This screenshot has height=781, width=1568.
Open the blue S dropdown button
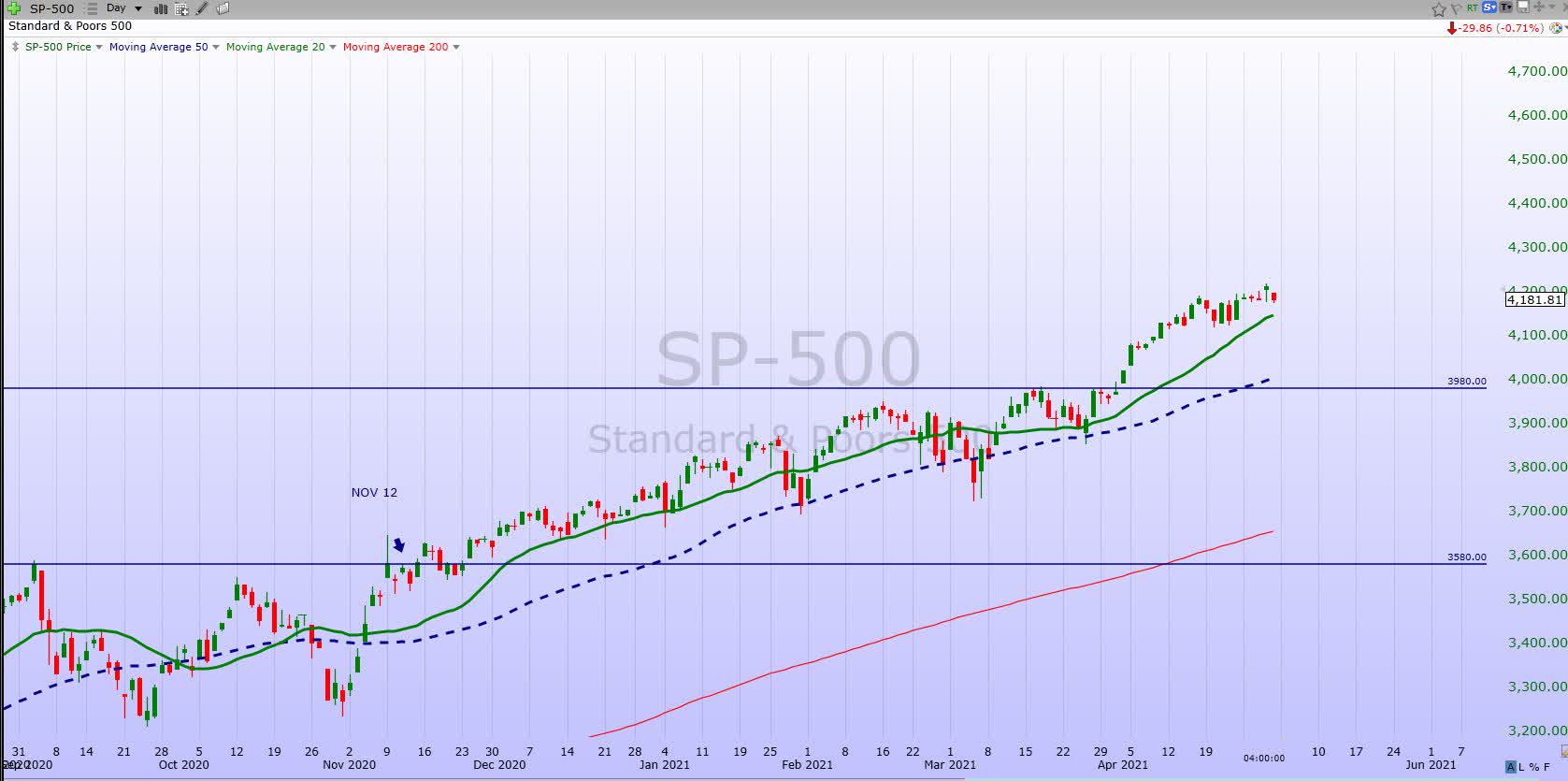click(x=1489, y=7)
